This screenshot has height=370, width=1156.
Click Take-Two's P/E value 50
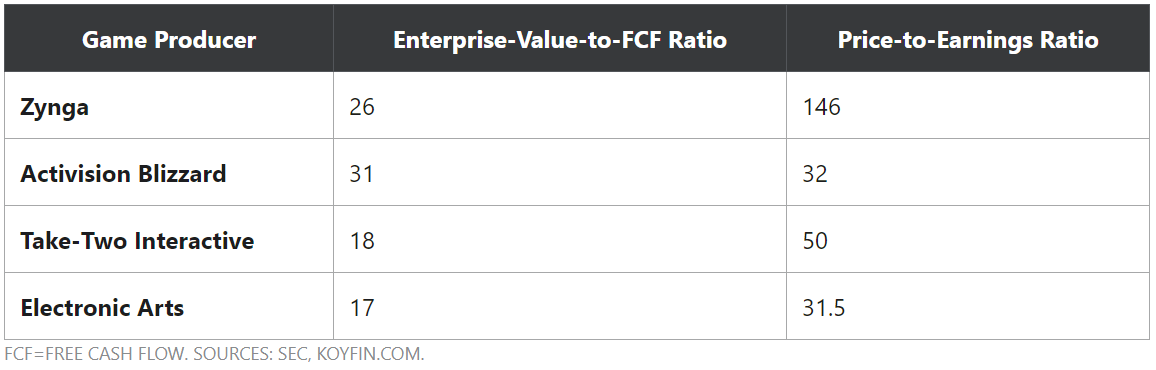815,241
